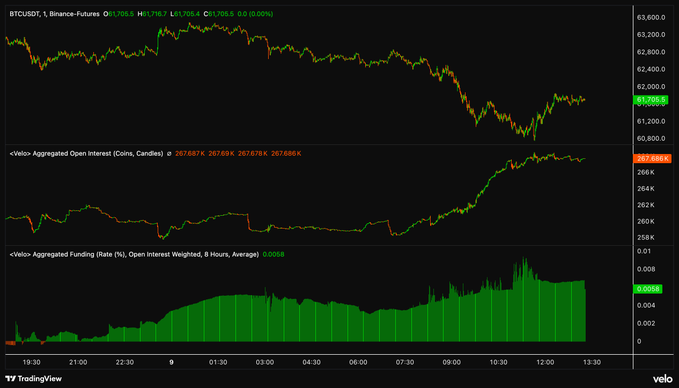Click the 267.687K open interest legend value
Image resolution: width=679 pixels, height=388 pixels.
(190, 153)
